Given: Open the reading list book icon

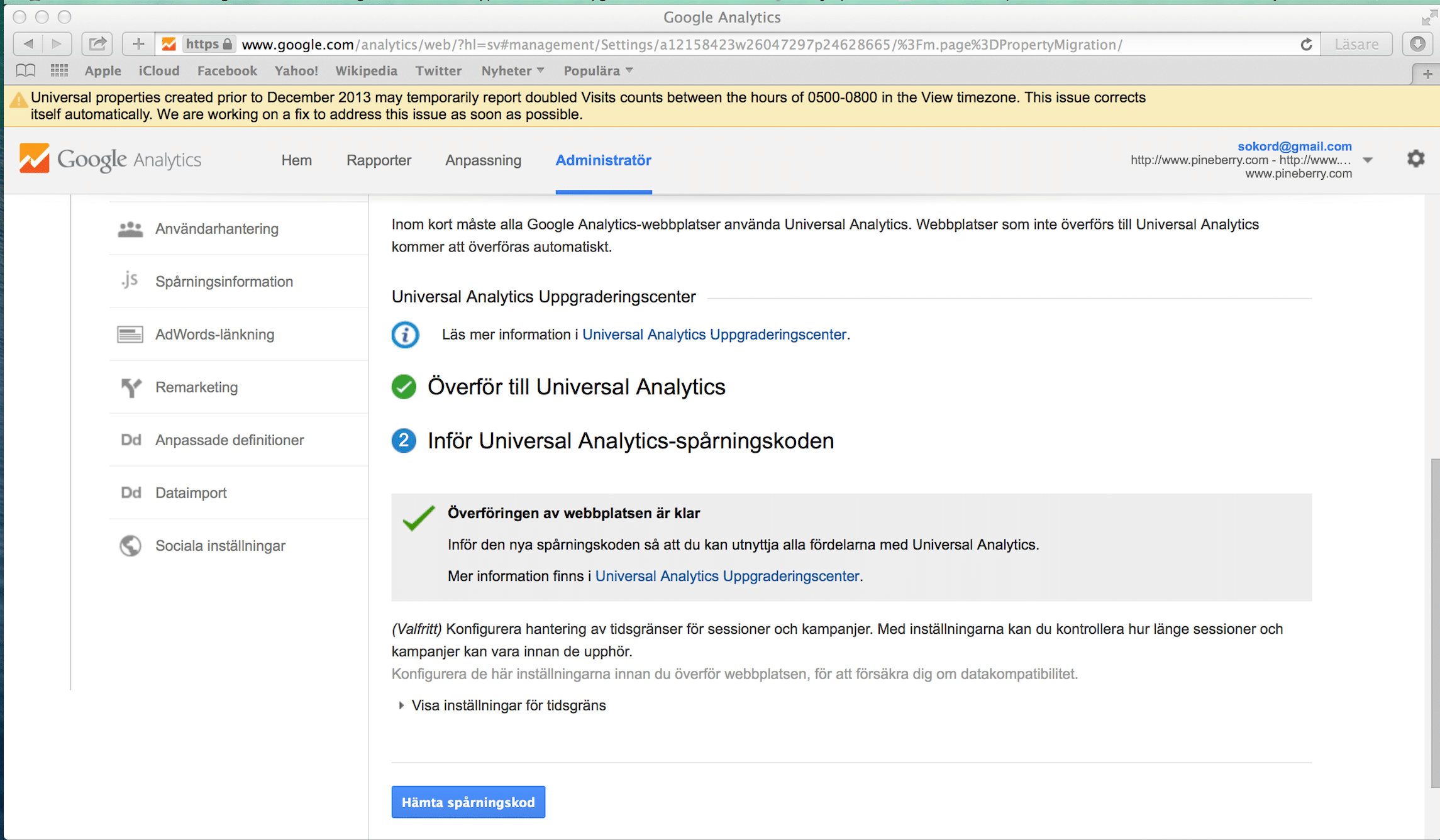Looking at the screenshot, I should 26,70.
